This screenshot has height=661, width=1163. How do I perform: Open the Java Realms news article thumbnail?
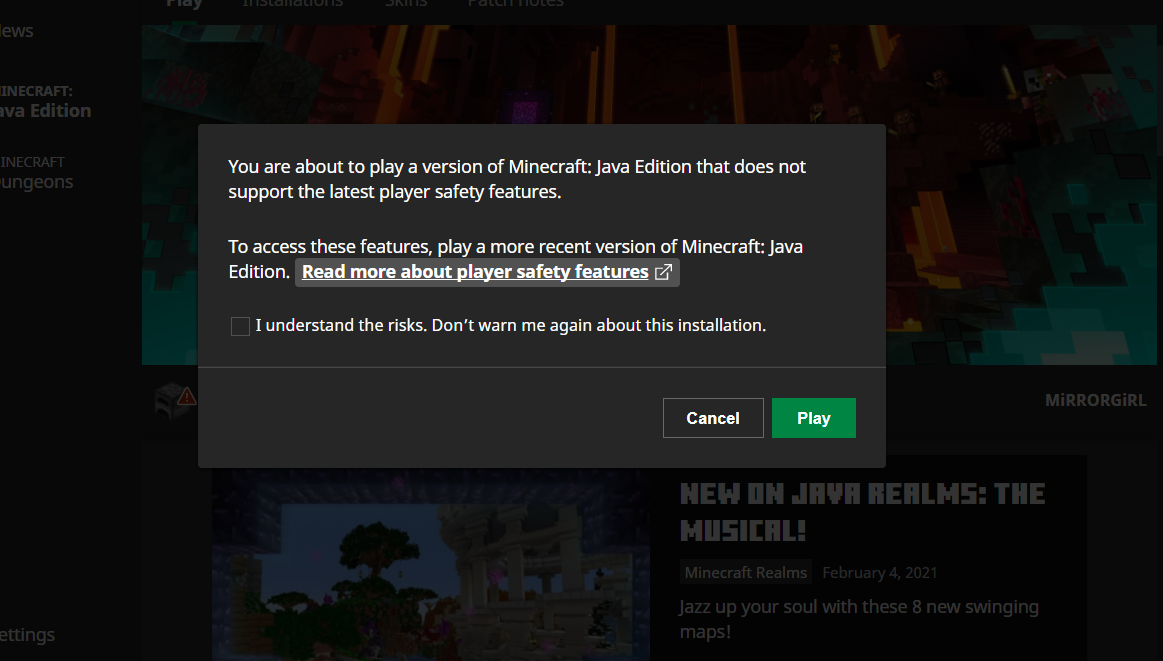tap(431, 564)
